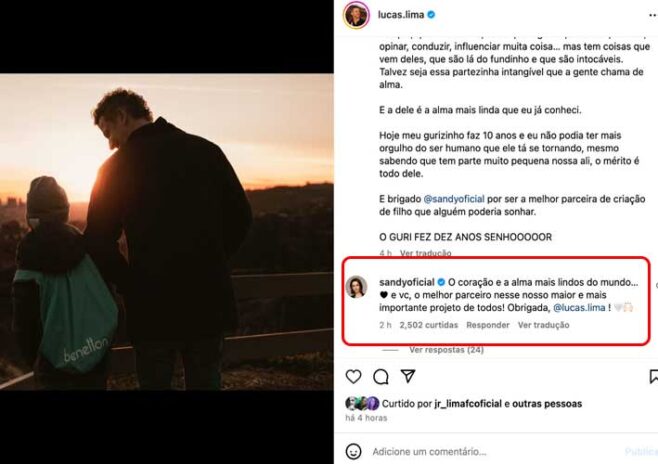
Task: Like the post with the heart icon
Action: (353, 377)
